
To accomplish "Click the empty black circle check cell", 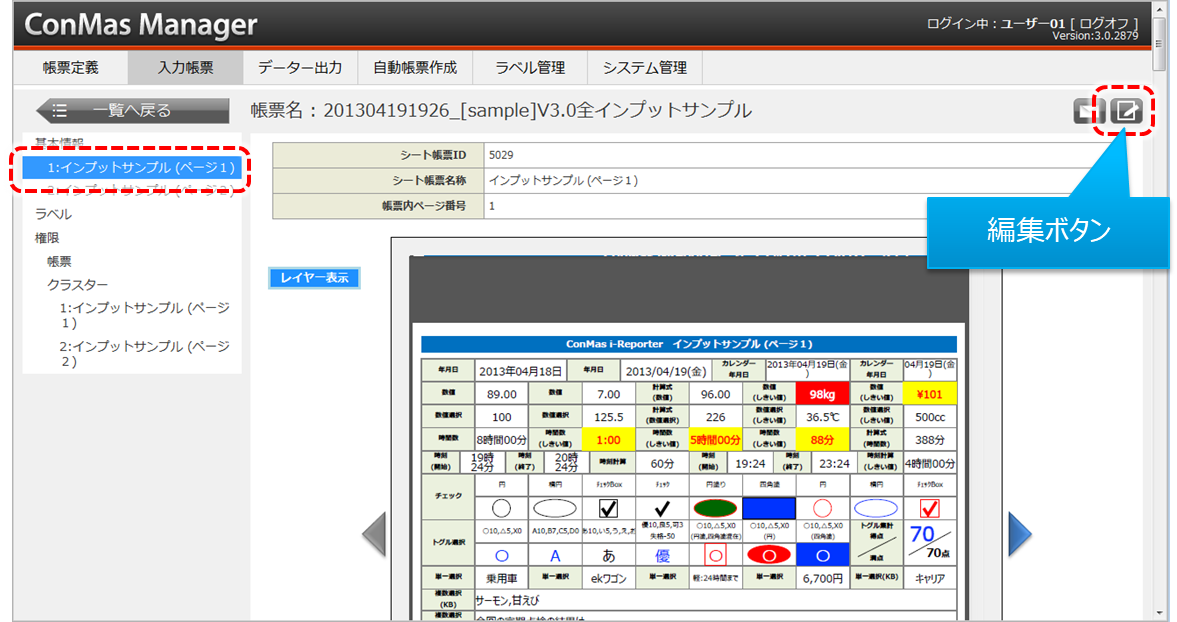I will (502, 508).
